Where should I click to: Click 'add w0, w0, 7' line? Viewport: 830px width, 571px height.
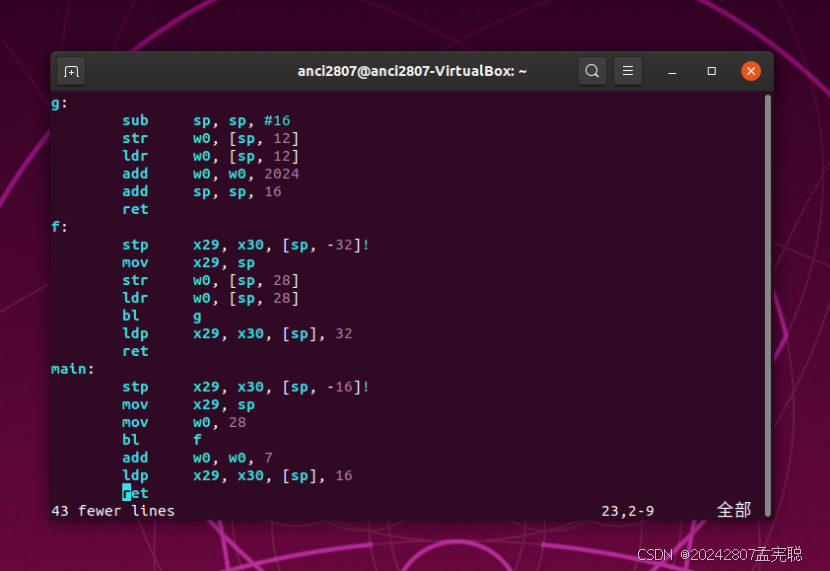point(197,458)
